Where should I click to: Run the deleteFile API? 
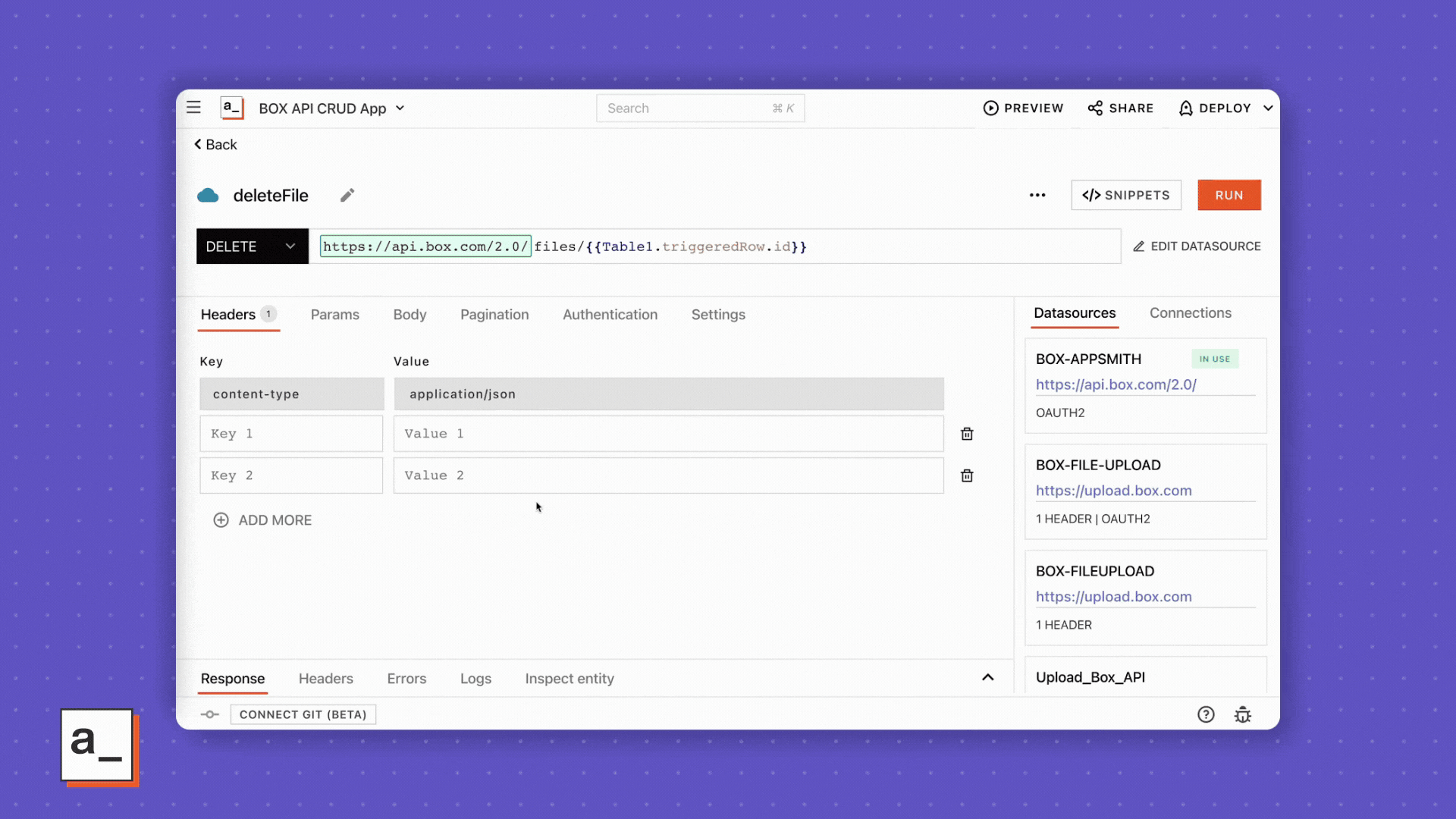pos(1229,195)
